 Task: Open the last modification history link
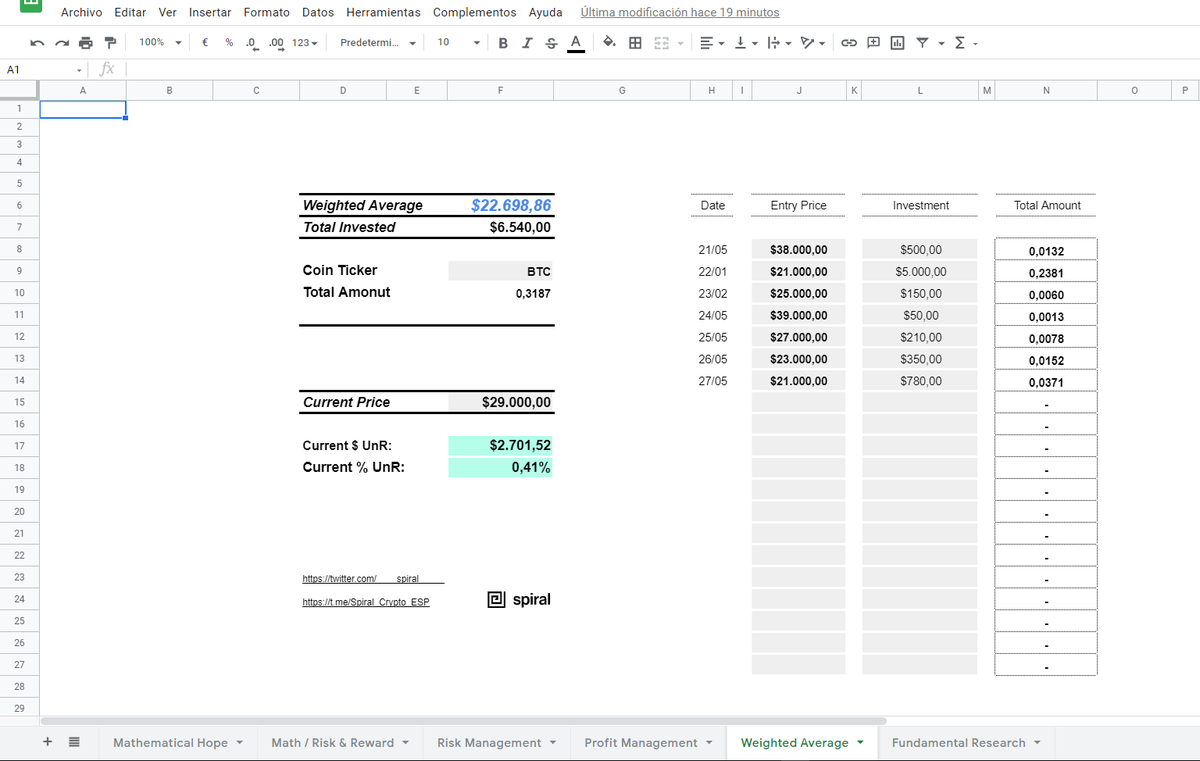(x=680, y=13)
